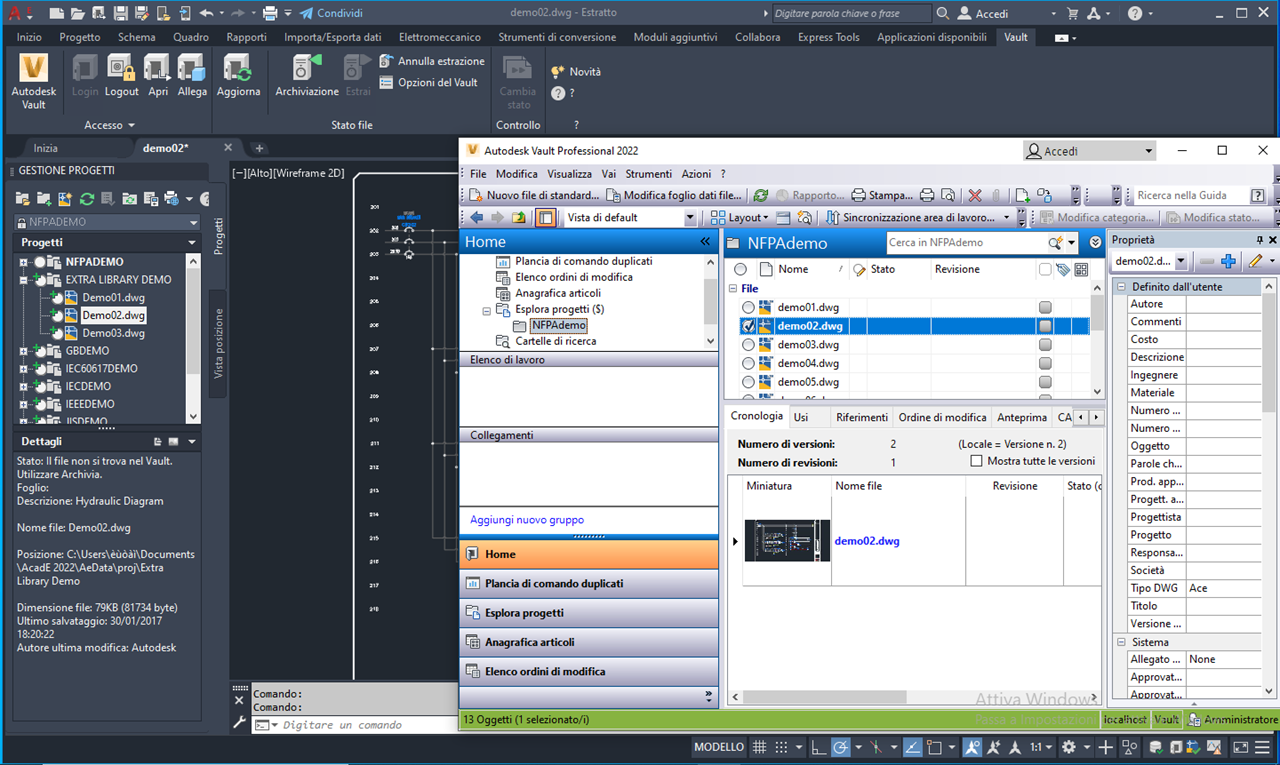Click Cartelle di ricerca in Vault tree
1280x765 pixels.
(x=555, y=341)
